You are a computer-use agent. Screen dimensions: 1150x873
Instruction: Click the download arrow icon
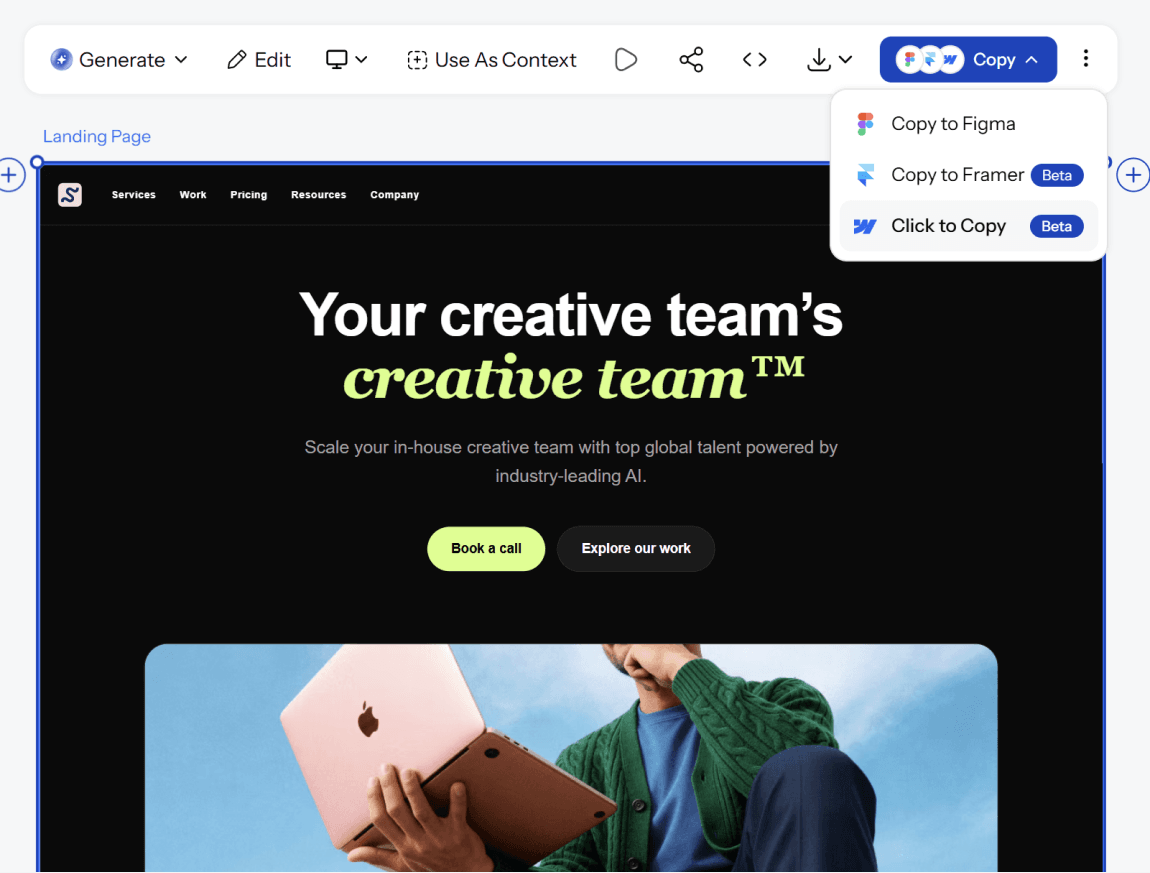click(818, 59)
